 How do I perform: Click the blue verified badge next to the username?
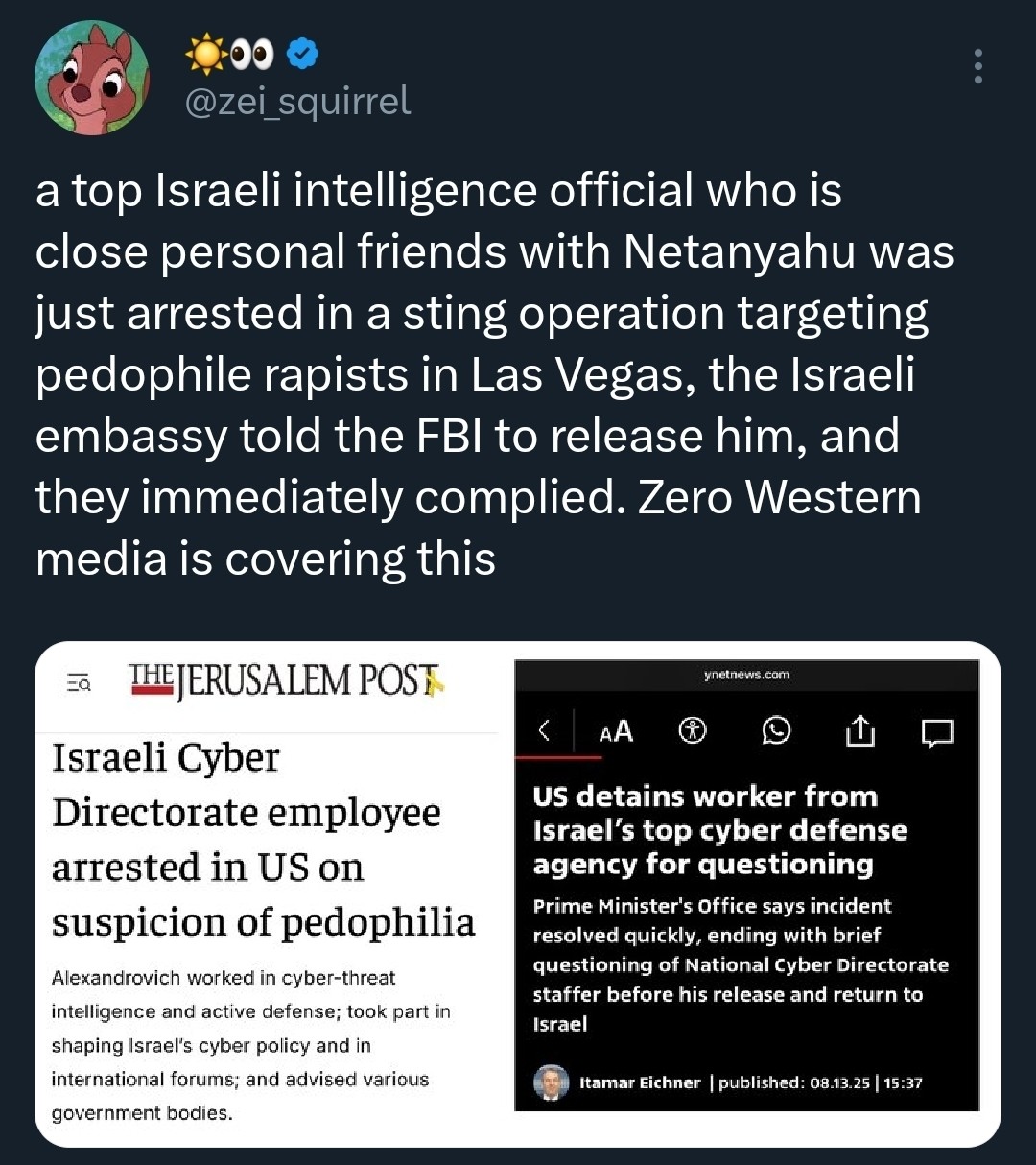click(300, 54)
